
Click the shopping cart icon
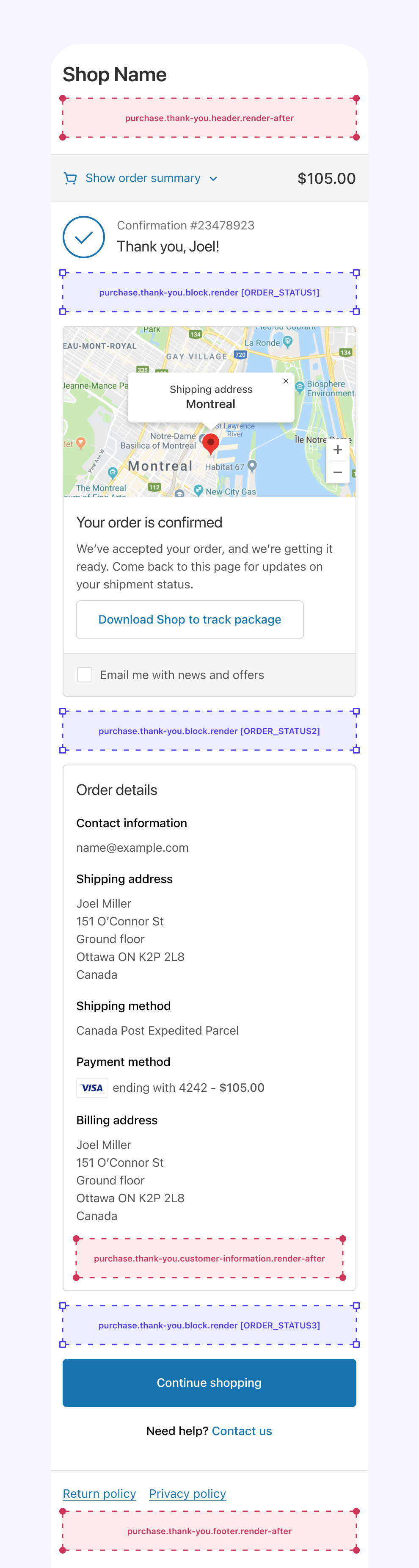(71, 178)
